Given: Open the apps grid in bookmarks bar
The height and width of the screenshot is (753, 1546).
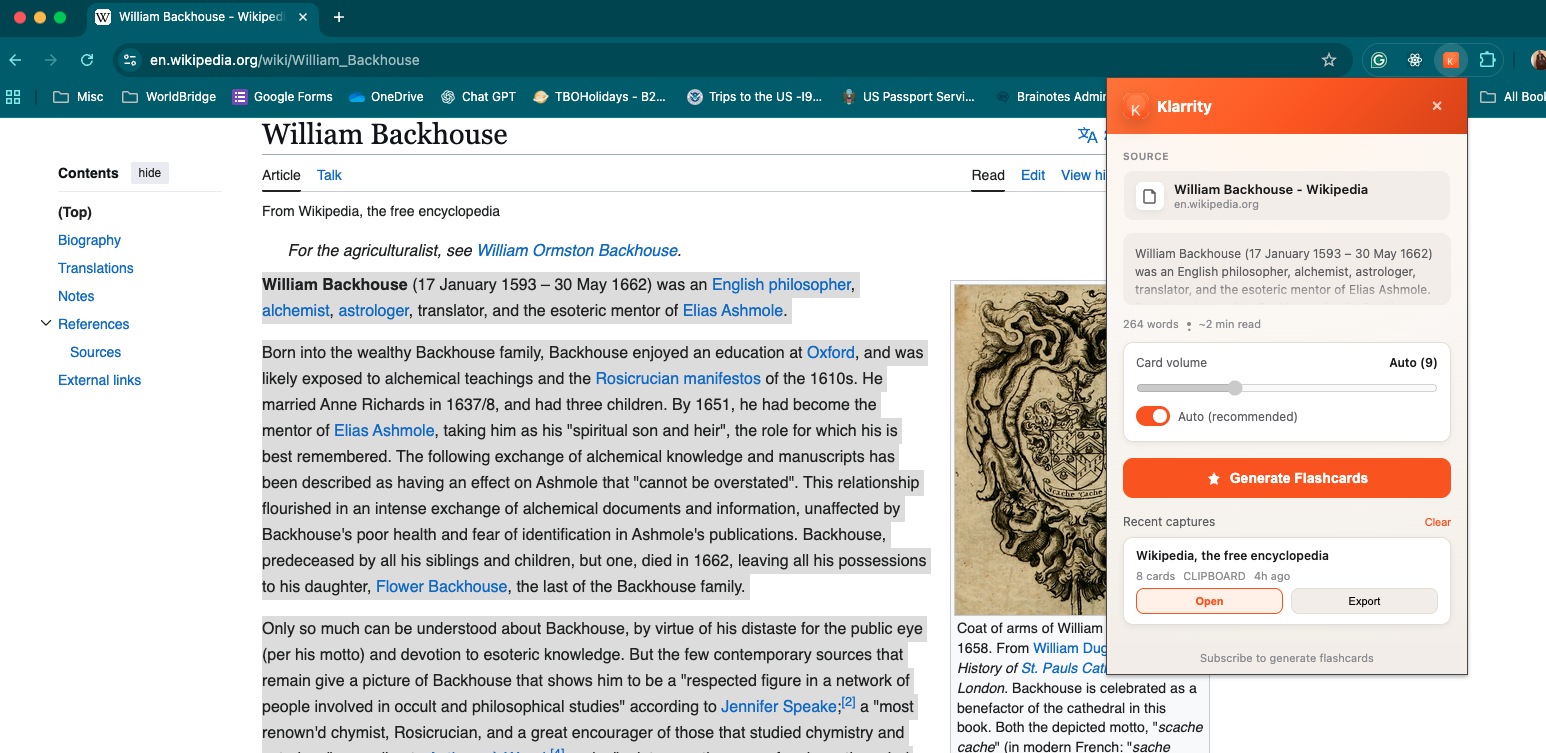Looking at the screenshot, I should [x=13, y=97].
